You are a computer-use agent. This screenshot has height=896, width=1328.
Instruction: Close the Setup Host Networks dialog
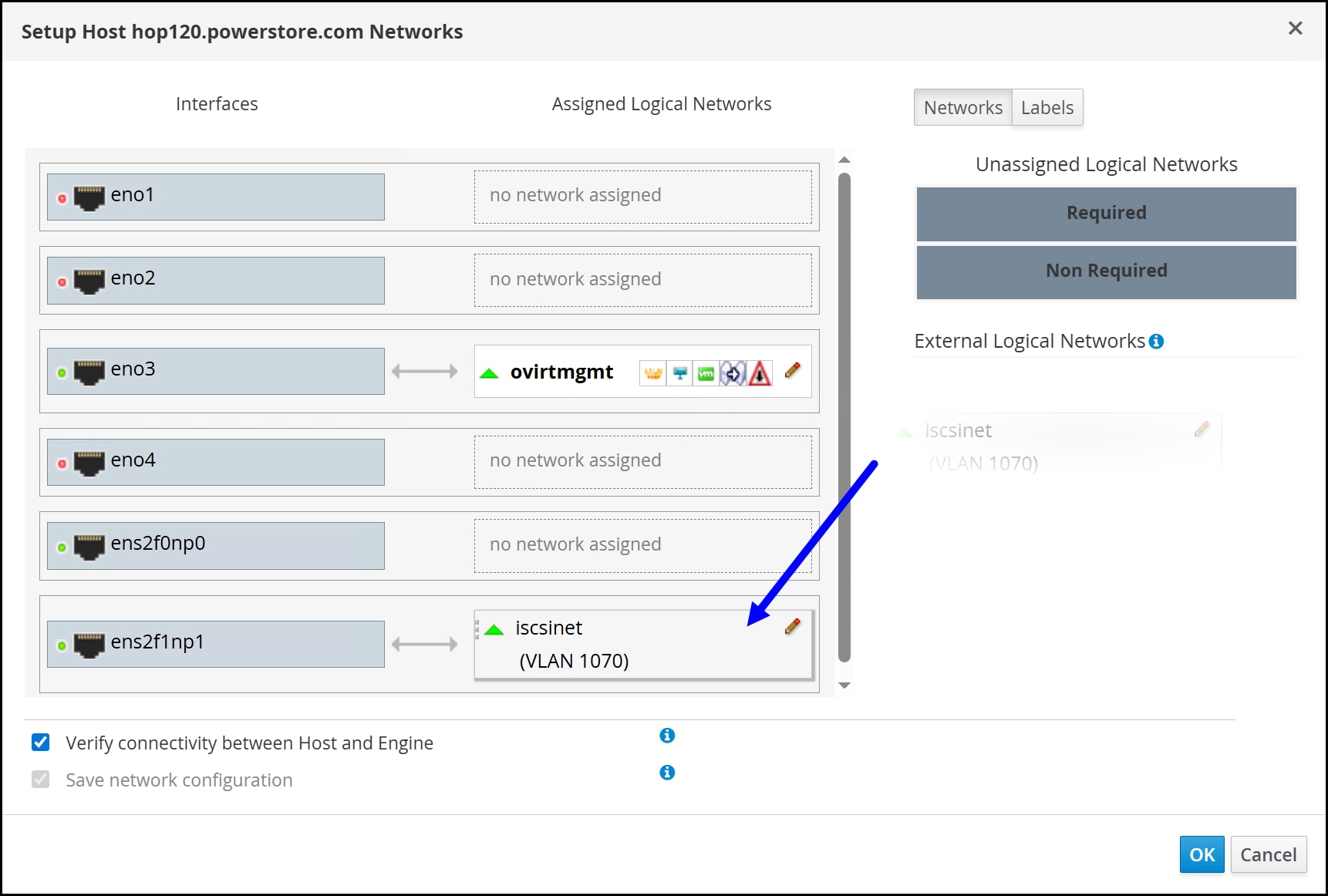(1296, 29)
